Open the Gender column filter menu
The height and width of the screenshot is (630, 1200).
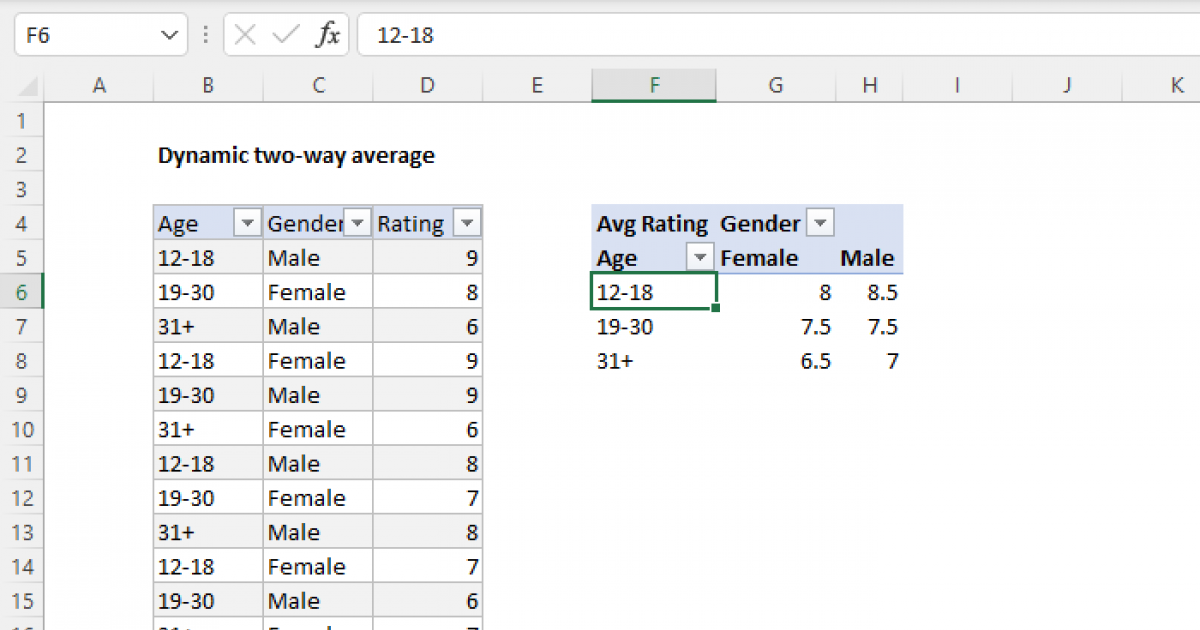[357, 222]
